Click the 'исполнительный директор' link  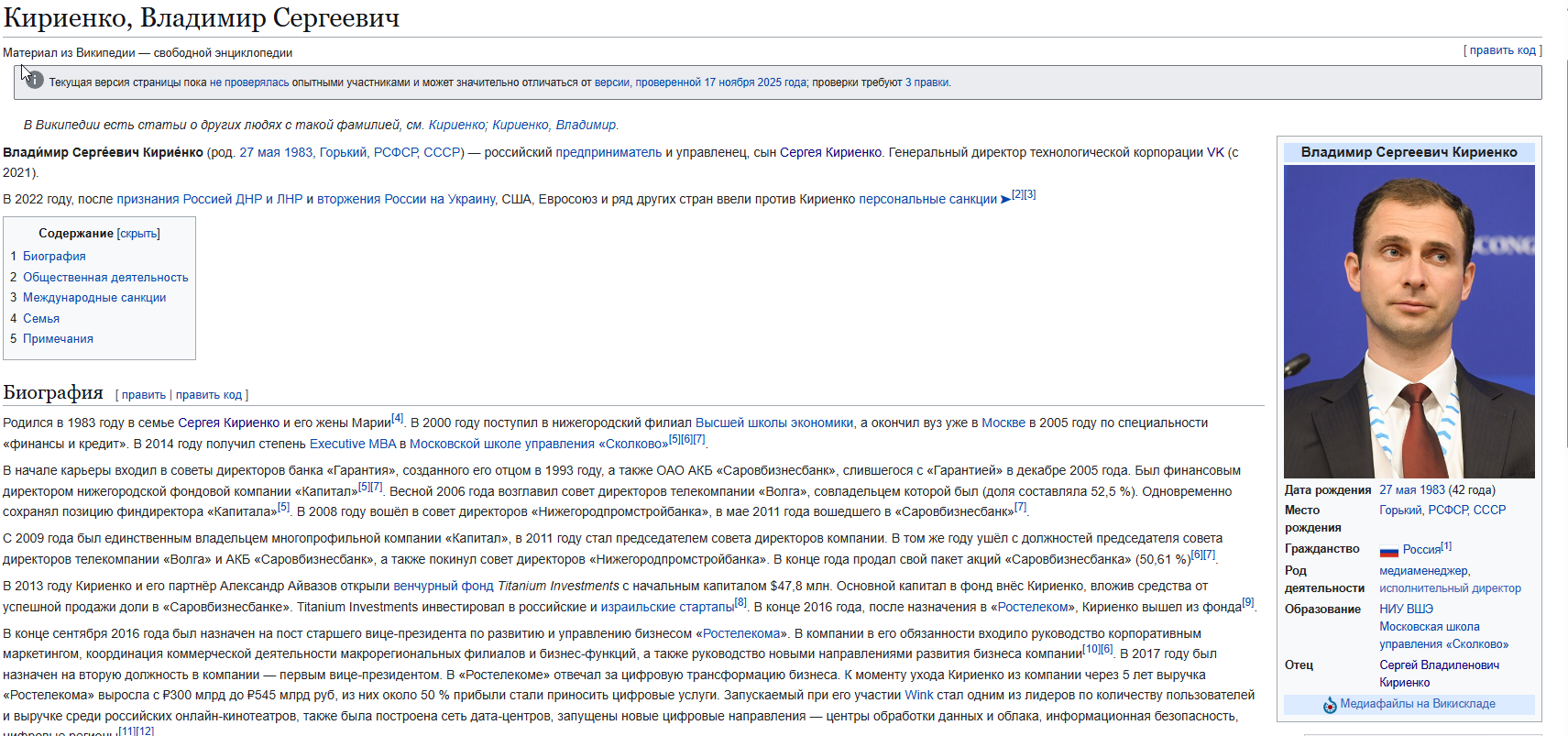[1451, 588]
